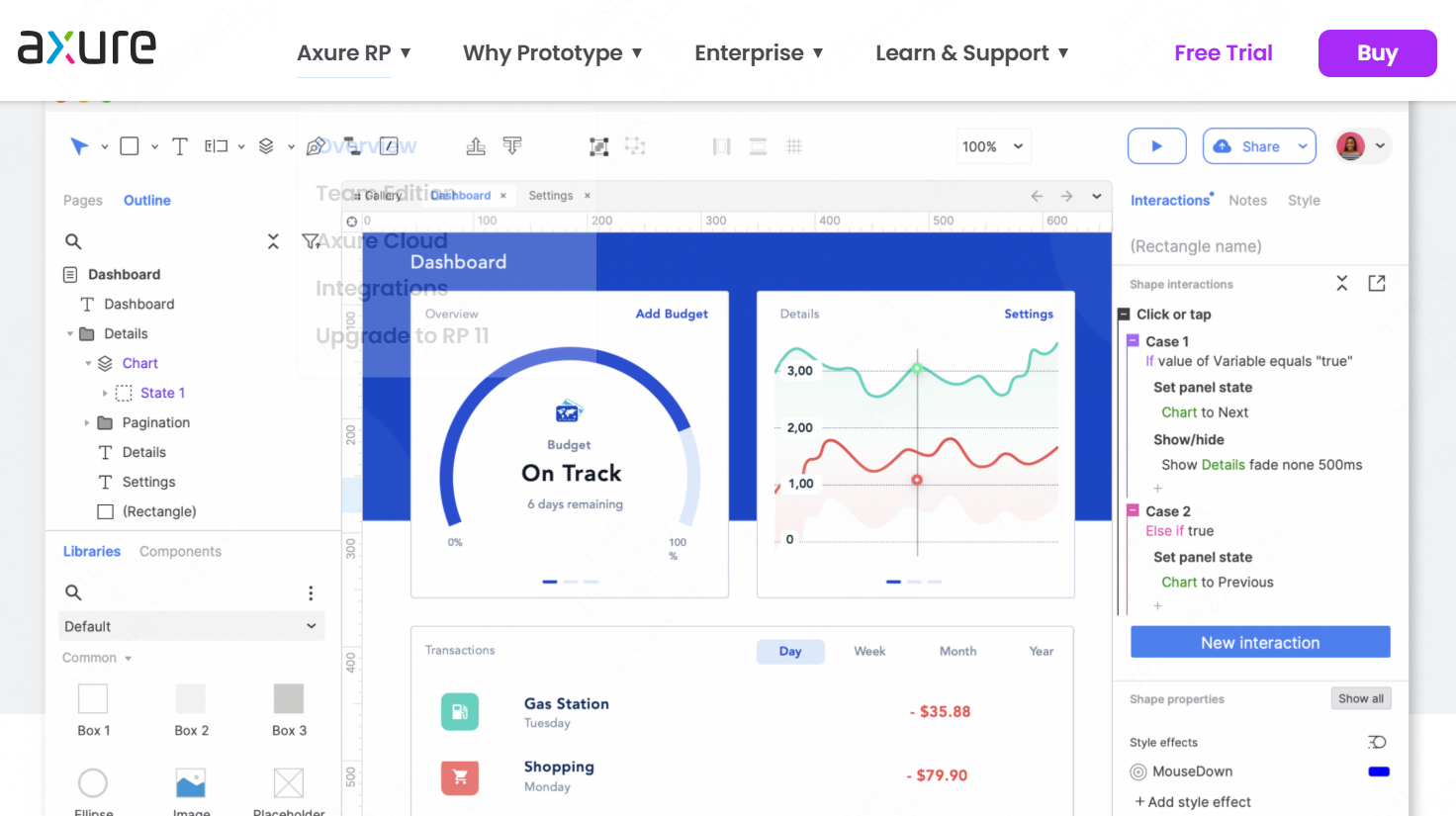Click collapse-all arrows in Outline pane

(273, 241)
